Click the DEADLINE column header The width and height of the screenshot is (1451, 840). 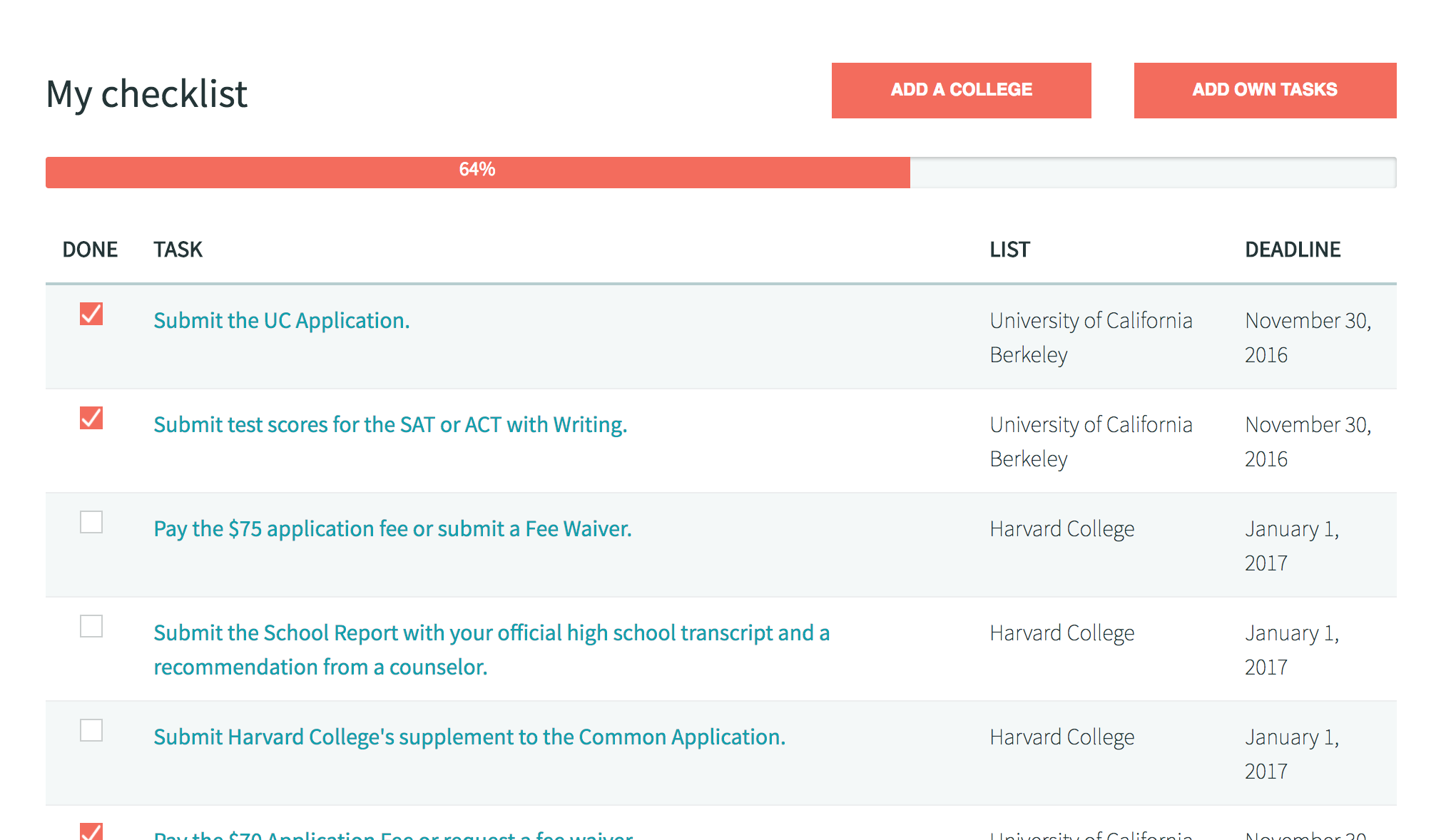(x=1293, y=250)
